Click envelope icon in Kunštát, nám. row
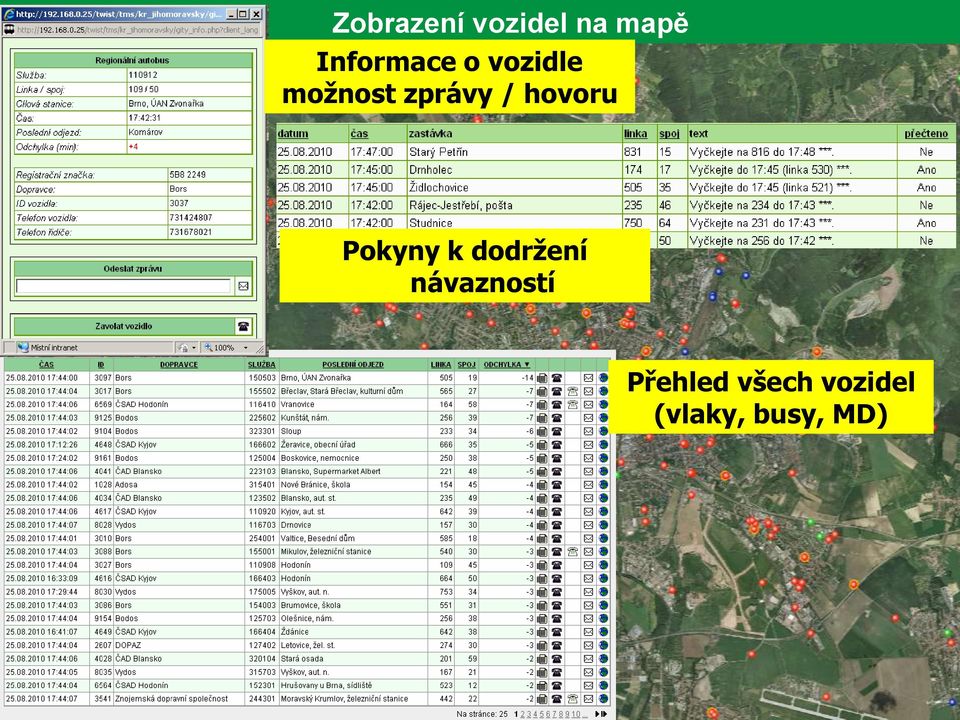This screenshot has width=960, height=720. pyautogui.click(x=588, y=418)
